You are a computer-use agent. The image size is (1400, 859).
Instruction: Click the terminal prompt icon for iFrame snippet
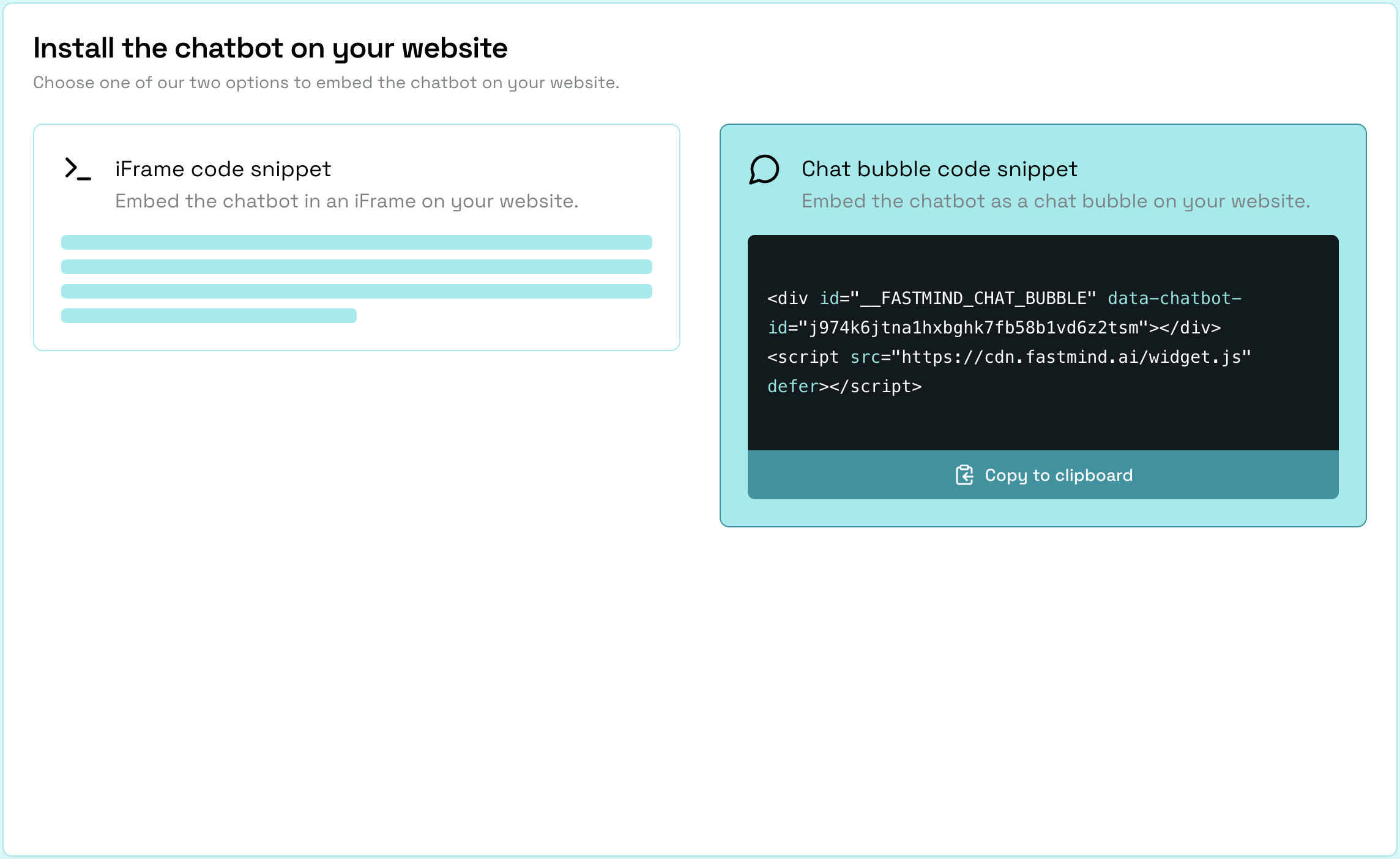point(78,169)
